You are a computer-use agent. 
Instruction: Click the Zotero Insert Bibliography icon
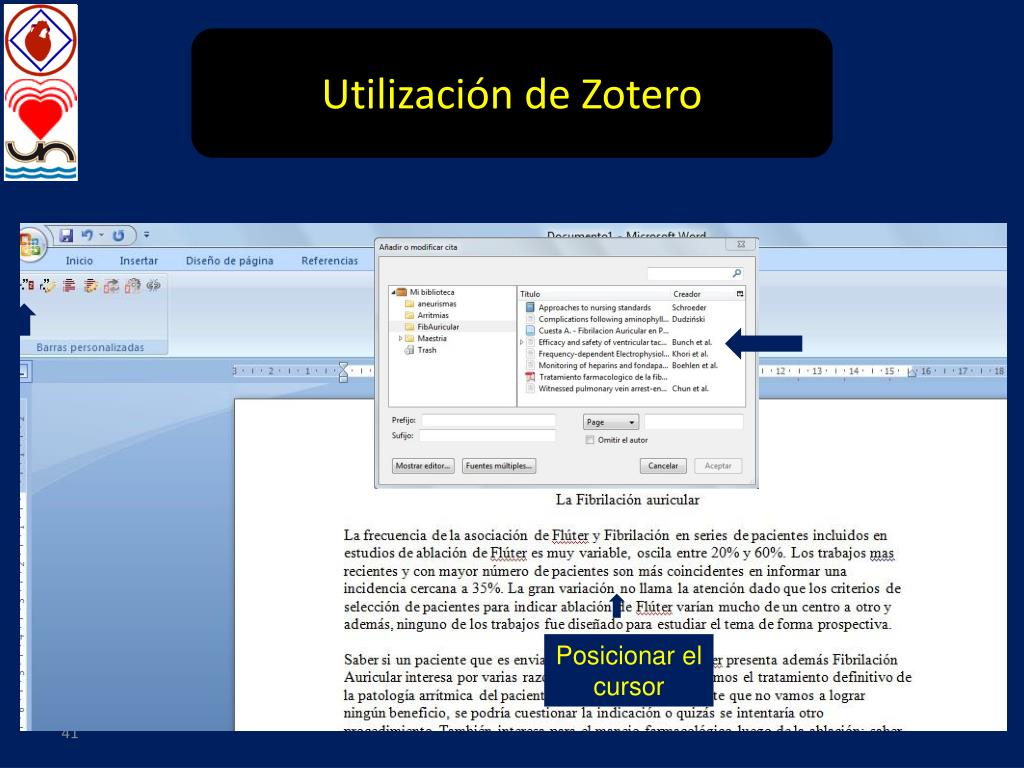(69, 285)
